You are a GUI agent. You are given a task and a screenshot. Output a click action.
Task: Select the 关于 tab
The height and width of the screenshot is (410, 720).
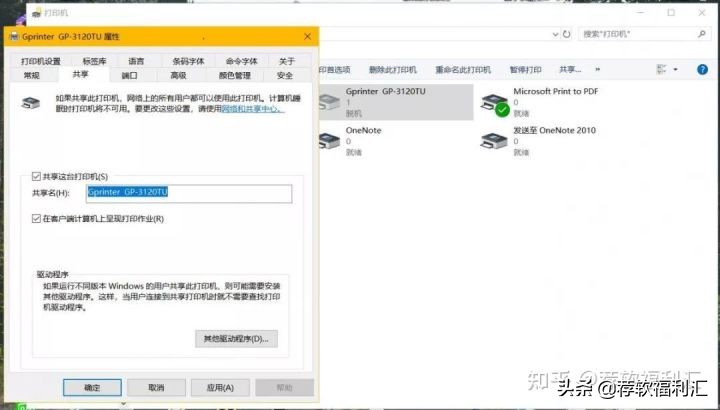287,61
